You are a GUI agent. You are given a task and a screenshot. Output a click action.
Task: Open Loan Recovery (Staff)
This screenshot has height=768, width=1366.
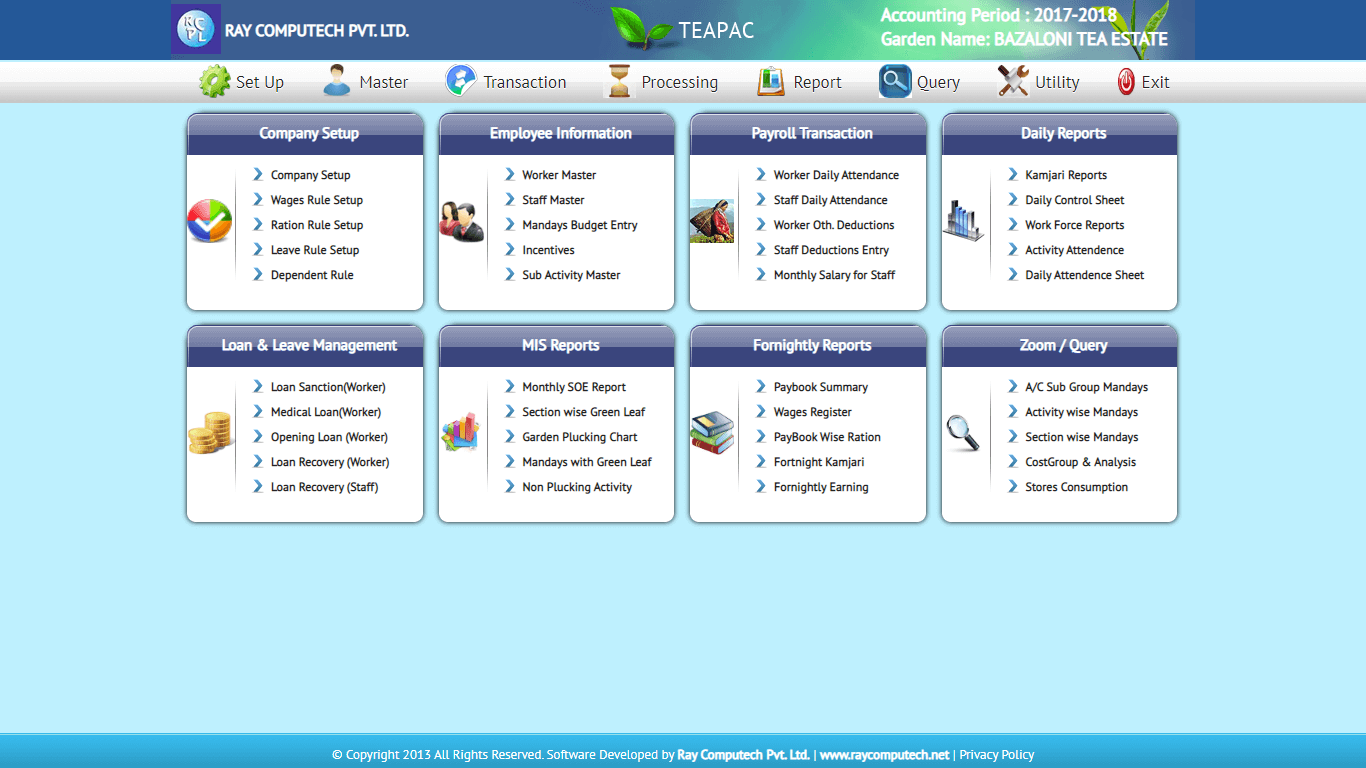(x=325, y=487)
